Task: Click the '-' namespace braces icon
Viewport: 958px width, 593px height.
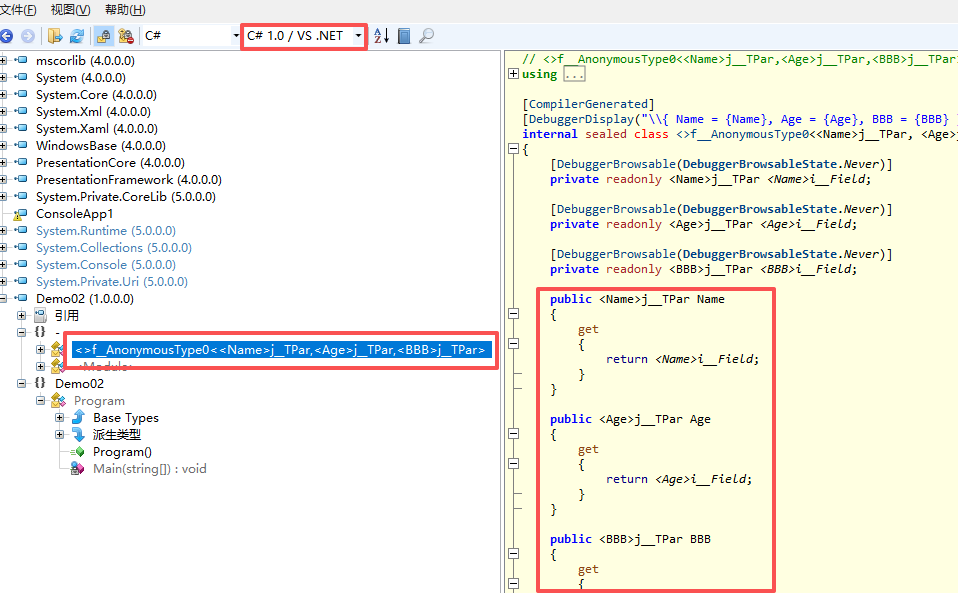Action: 40,332
